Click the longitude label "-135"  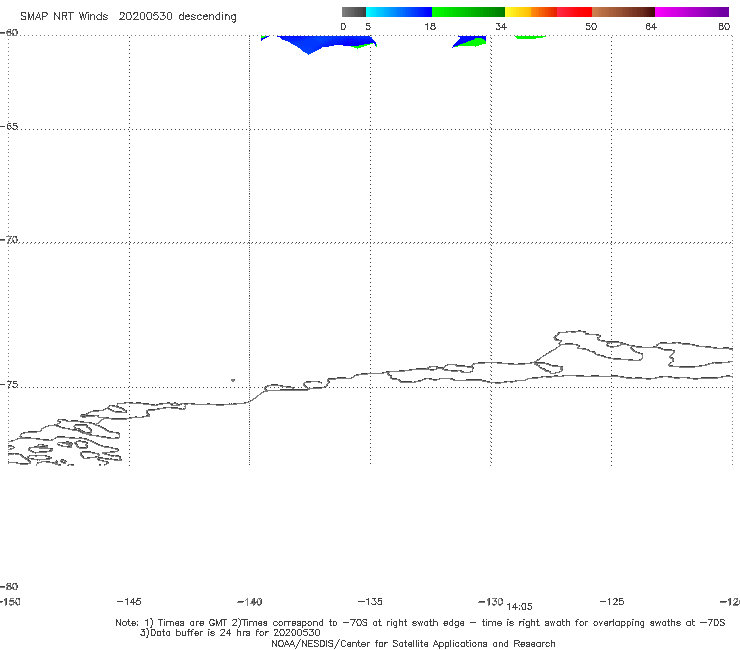click(370, 602)
